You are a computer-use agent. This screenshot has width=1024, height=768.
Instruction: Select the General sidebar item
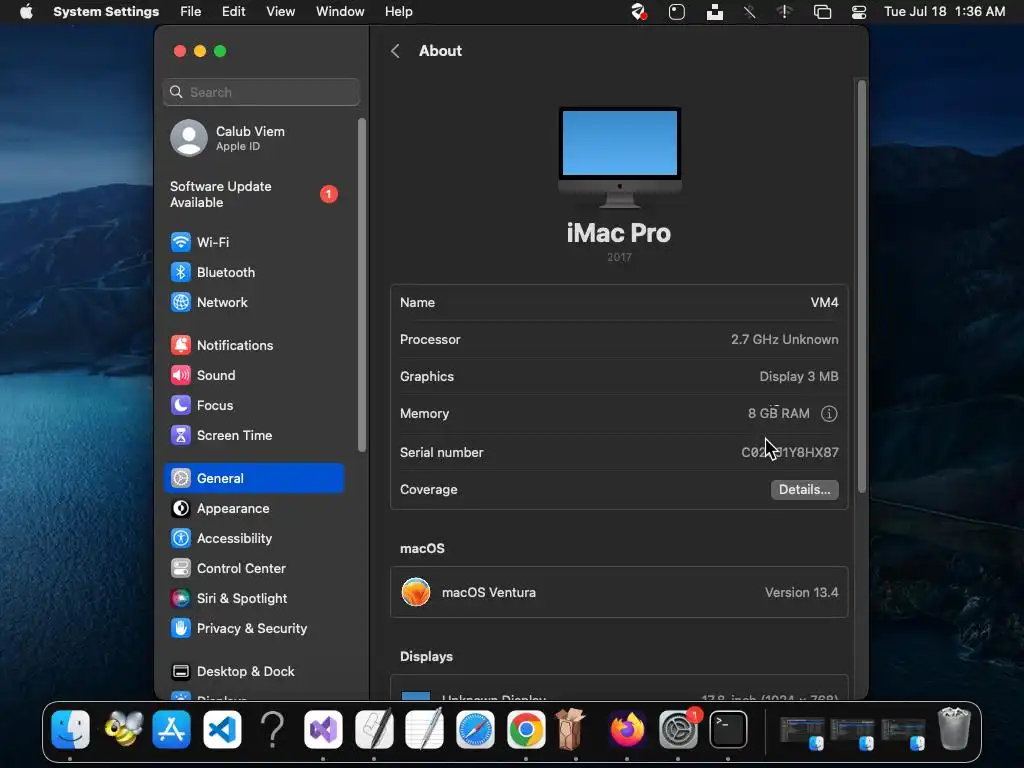pyautogui.click(x=253, y=479)
